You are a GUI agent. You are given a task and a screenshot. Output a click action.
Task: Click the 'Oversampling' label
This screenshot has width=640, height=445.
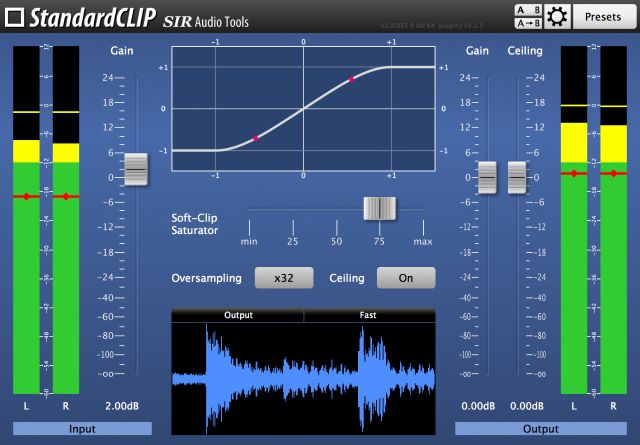pyautogui.click(x=207, y=278)
